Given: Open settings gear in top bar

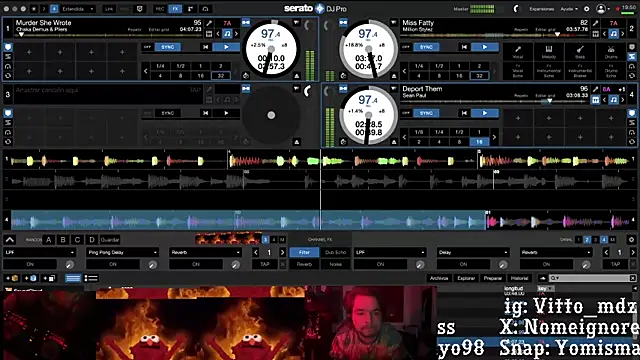Looking at the screenshot, I should [x=587, y=9].
